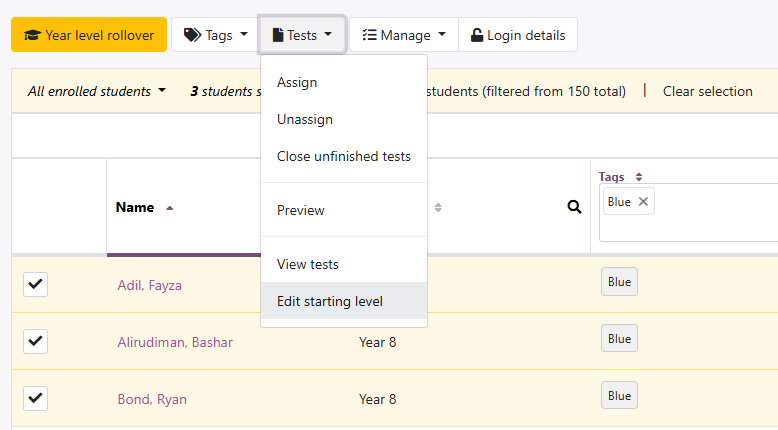
Task: Click the search magnifier icon in column header
Action: (x=574, y=207)
